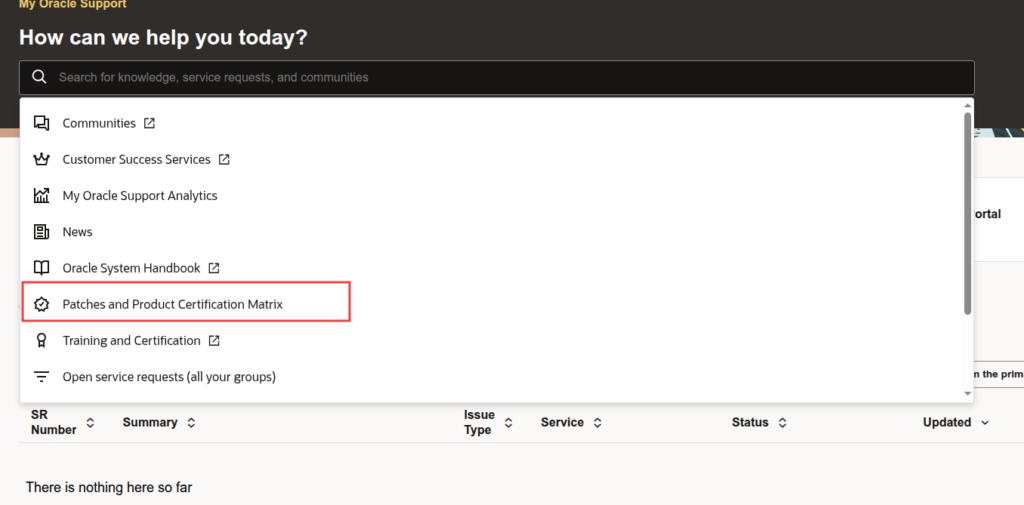
Task: Open My Oracle Support Analytics entry
Action: [140, 195]
